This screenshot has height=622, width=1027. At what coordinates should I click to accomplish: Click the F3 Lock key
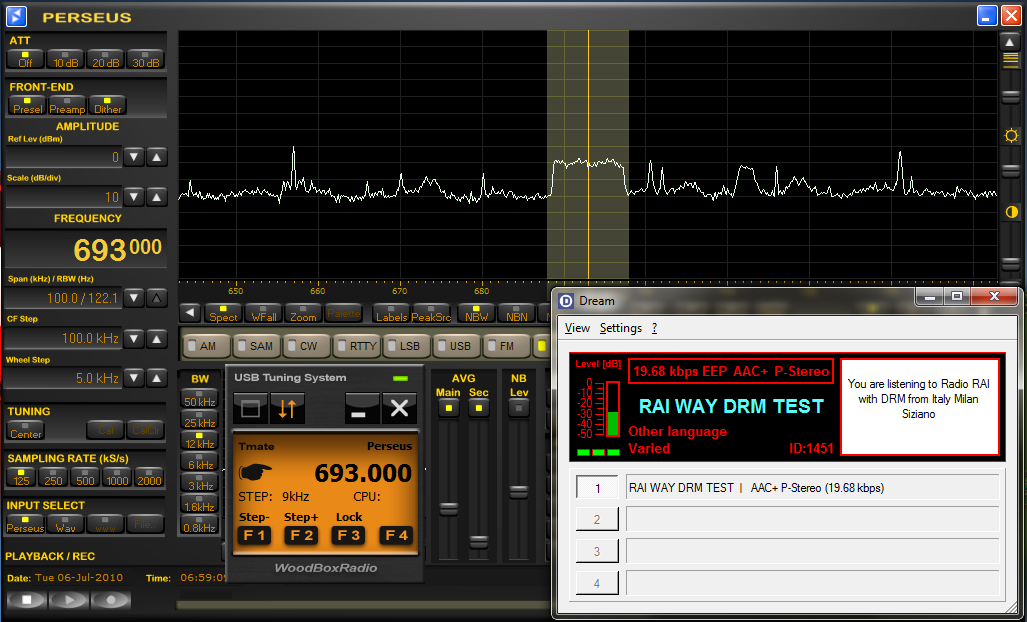pos(348,535)
